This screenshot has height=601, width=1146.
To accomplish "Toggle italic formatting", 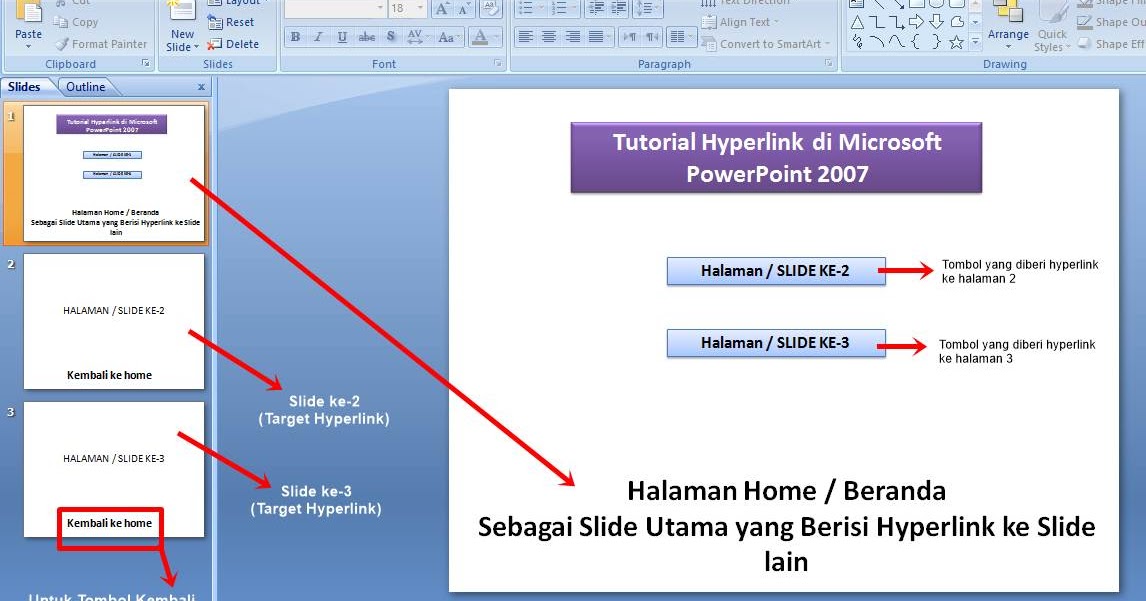I will [319, 37].
